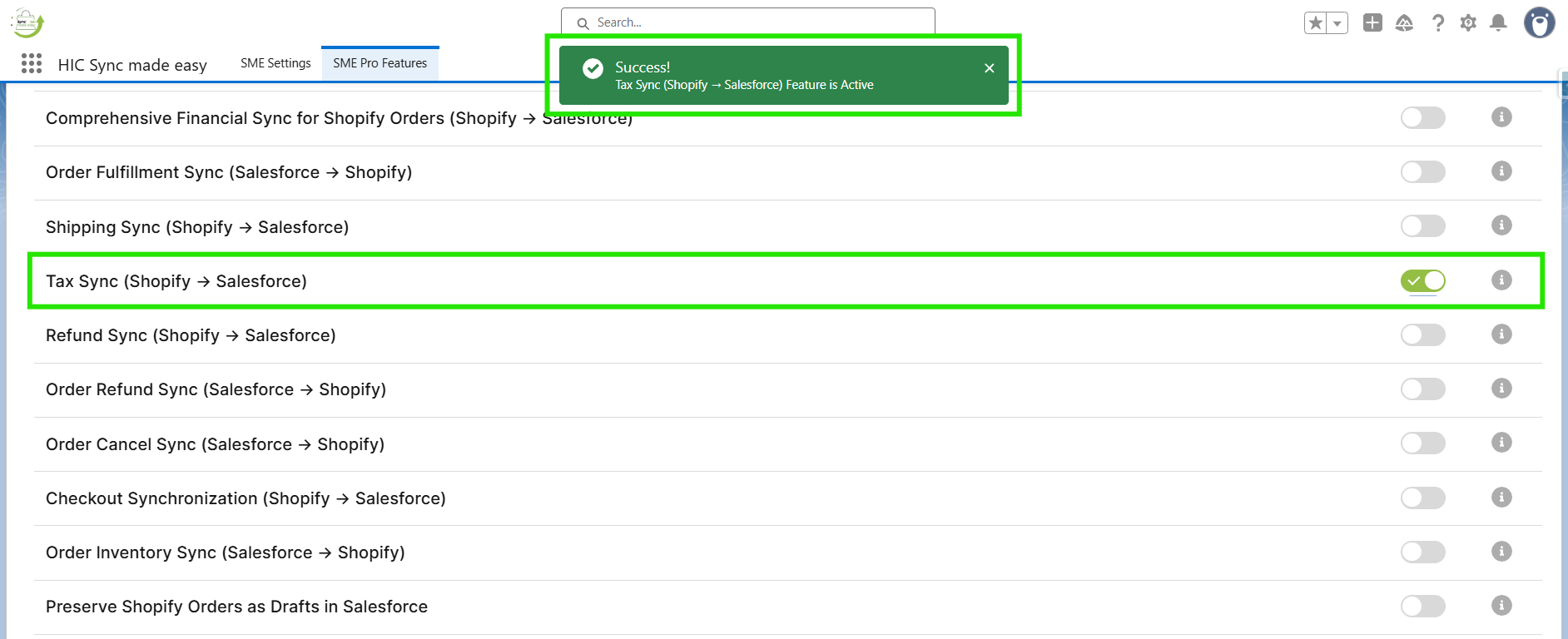Click 'Shipping Sync (Shopify → Salesforce)' label
Viewport: 1568px width, 639px height.
(x=197, y=227)
